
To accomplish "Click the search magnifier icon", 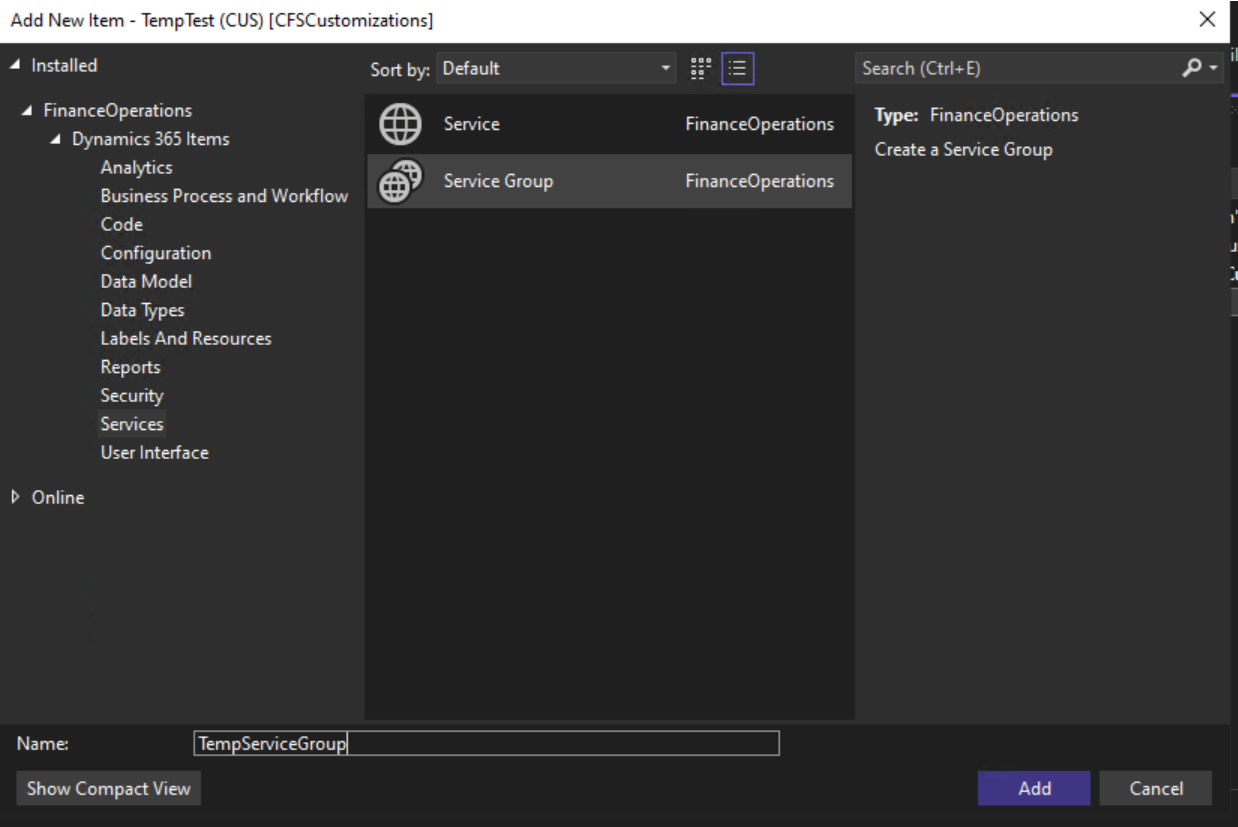I will [1191, 68].
